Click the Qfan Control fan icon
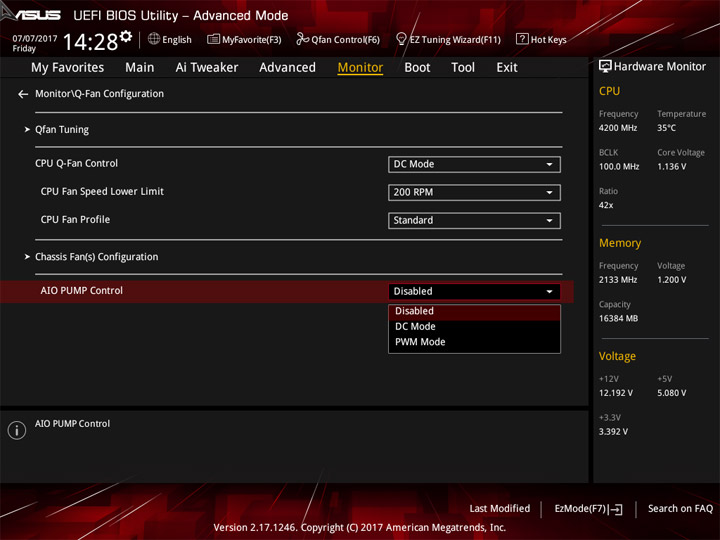Image resolution: width=720 pixels, height=540 pixels. [302, 39]
